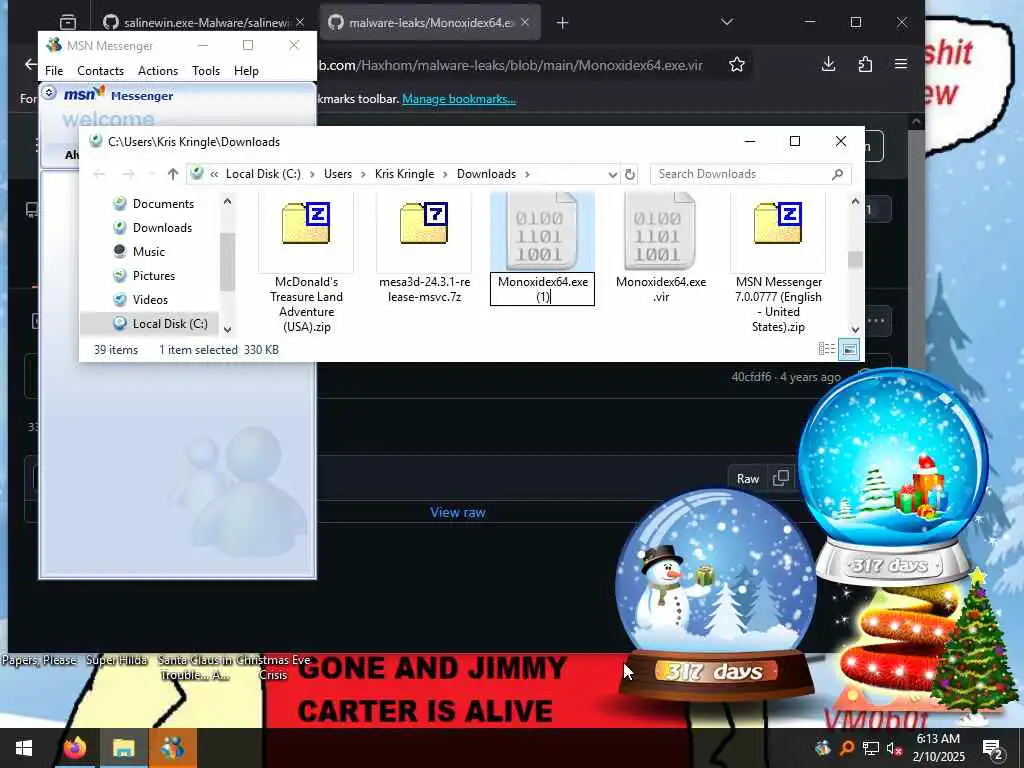
Task: Click the commit hash 40cfdf6 on GitHub
Action: pos(750,377)
